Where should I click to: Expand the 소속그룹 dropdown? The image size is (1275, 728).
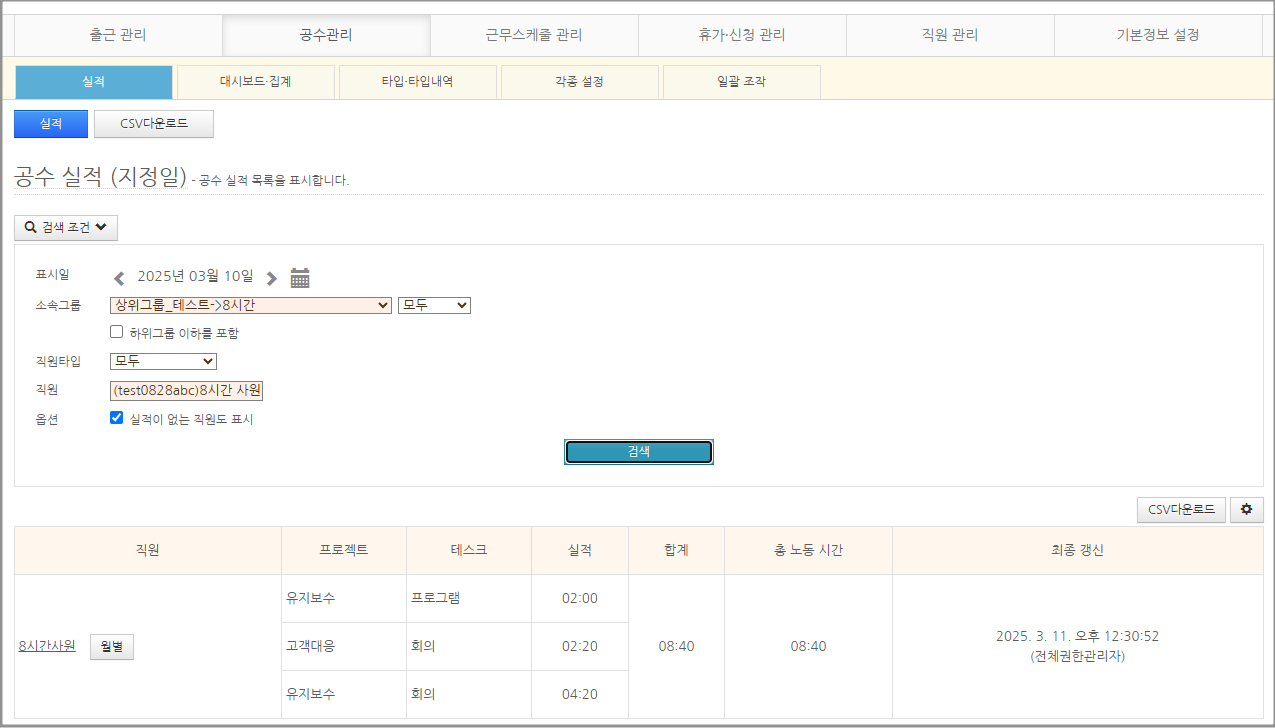[x=251, y=305]
